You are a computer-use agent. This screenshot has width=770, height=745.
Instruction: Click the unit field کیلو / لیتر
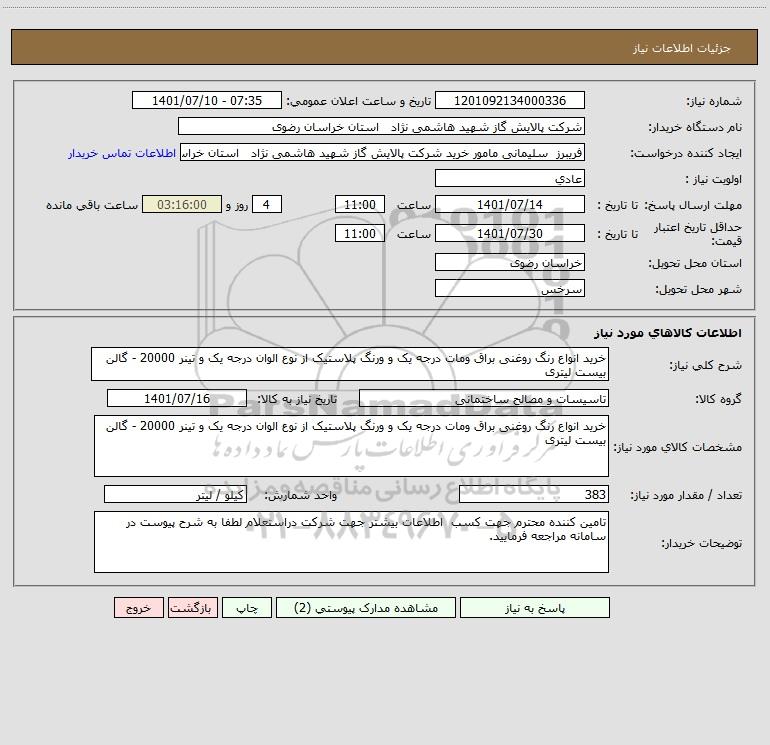pos(175,495)
